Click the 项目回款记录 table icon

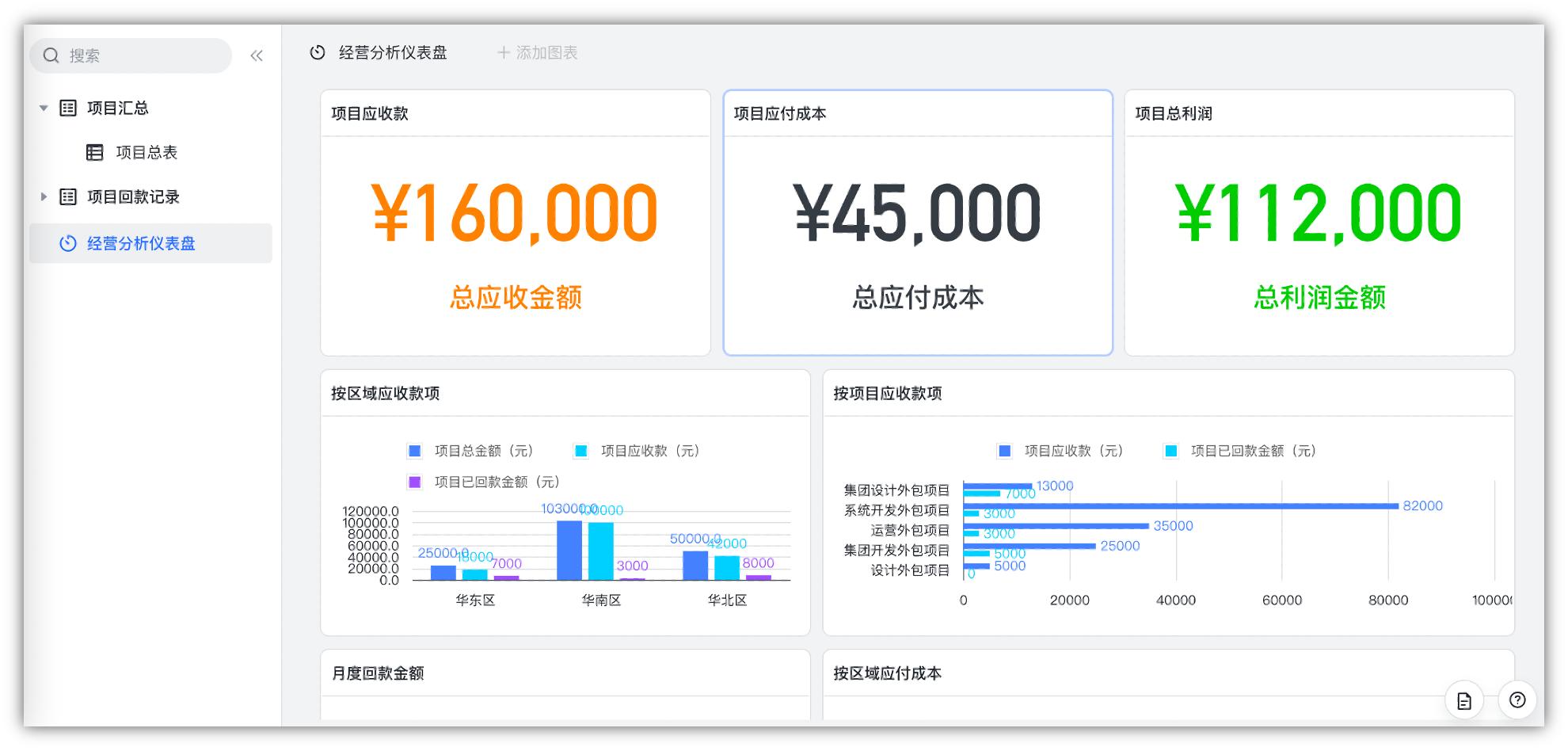point(67,197)
